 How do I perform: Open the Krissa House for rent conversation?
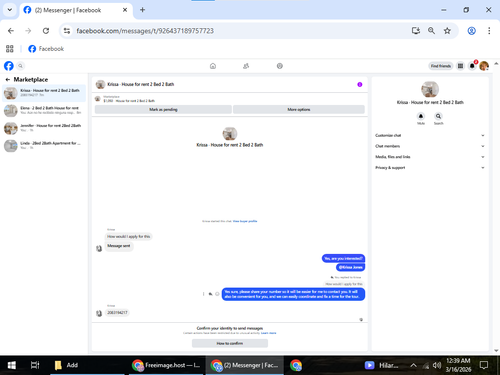(x=44, y=93)
